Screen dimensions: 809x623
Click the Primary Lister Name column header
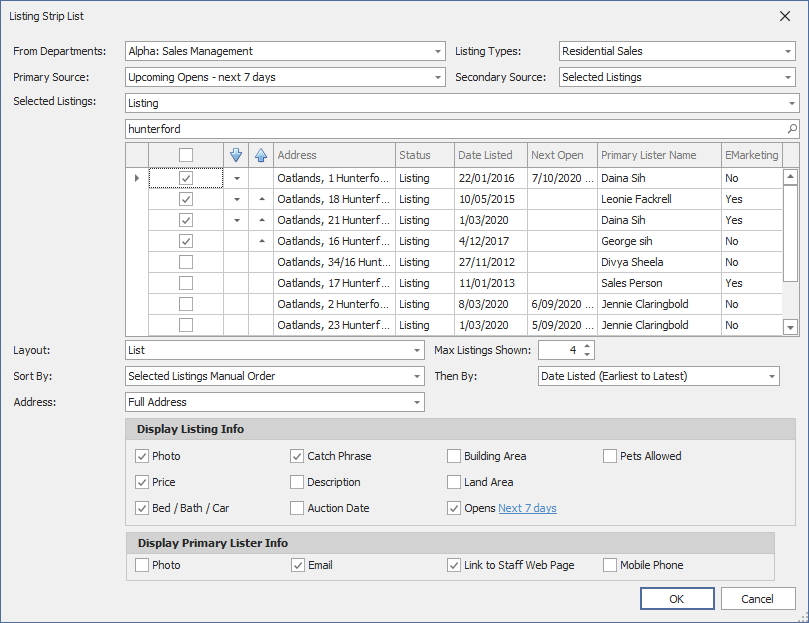click(x=648, y=155)
